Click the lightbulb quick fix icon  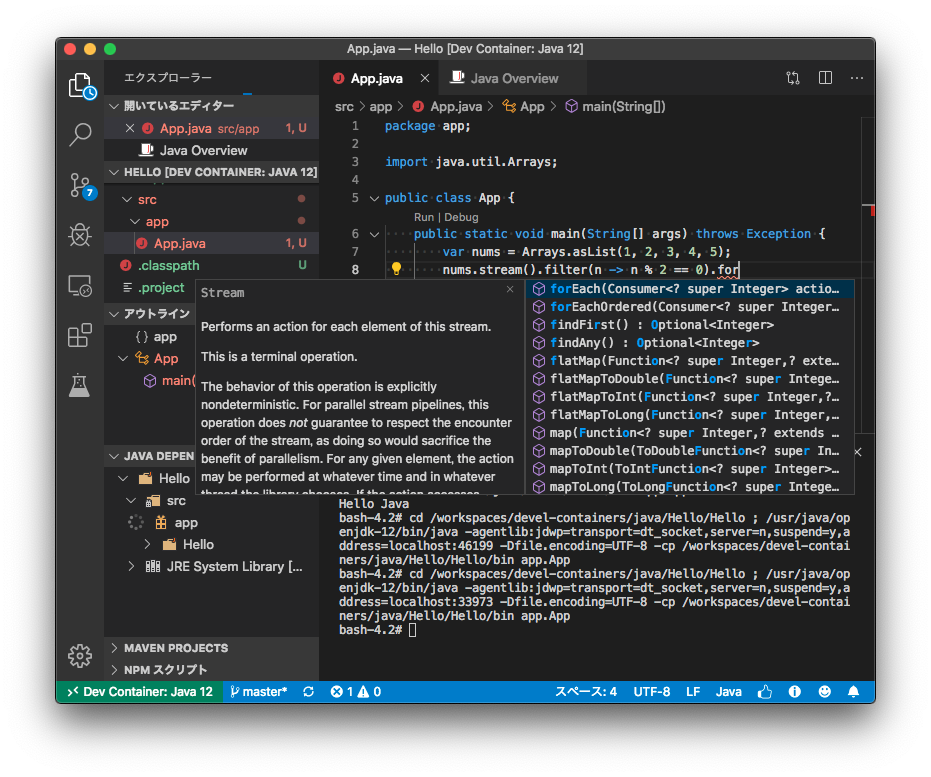396,269
